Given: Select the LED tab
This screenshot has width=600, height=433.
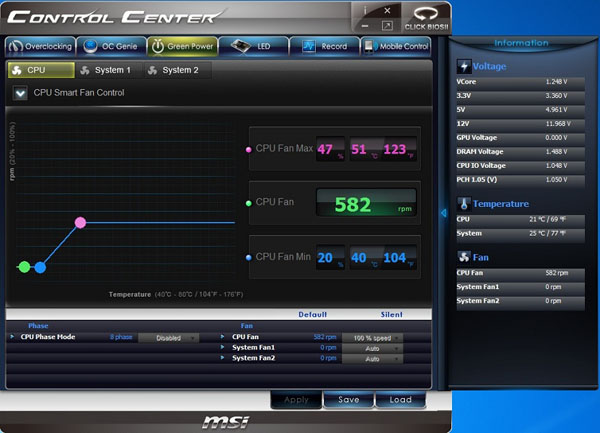Looking at the screenshot, I should coord(253,46).
